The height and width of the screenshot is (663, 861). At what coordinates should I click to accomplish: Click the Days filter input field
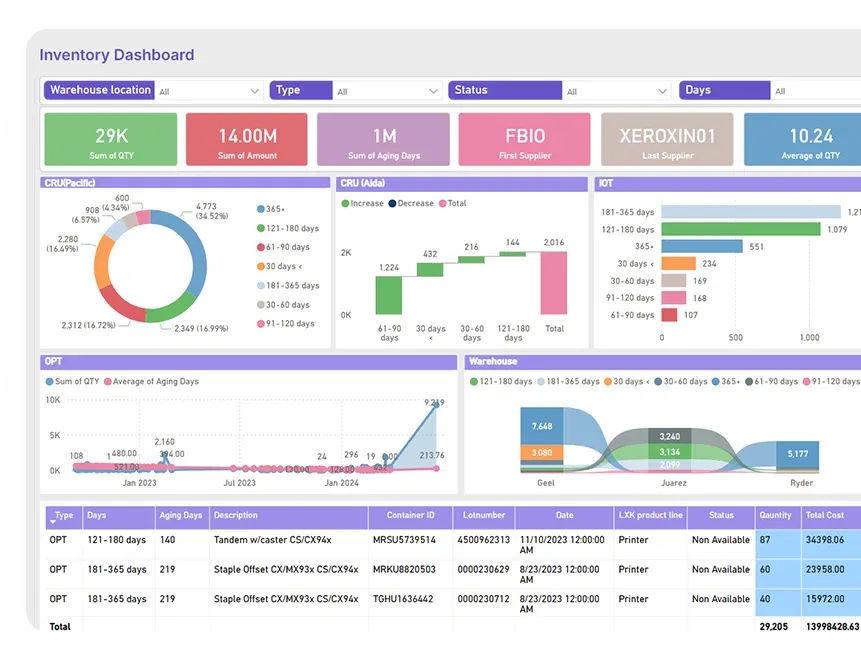[x=815, y=91]
